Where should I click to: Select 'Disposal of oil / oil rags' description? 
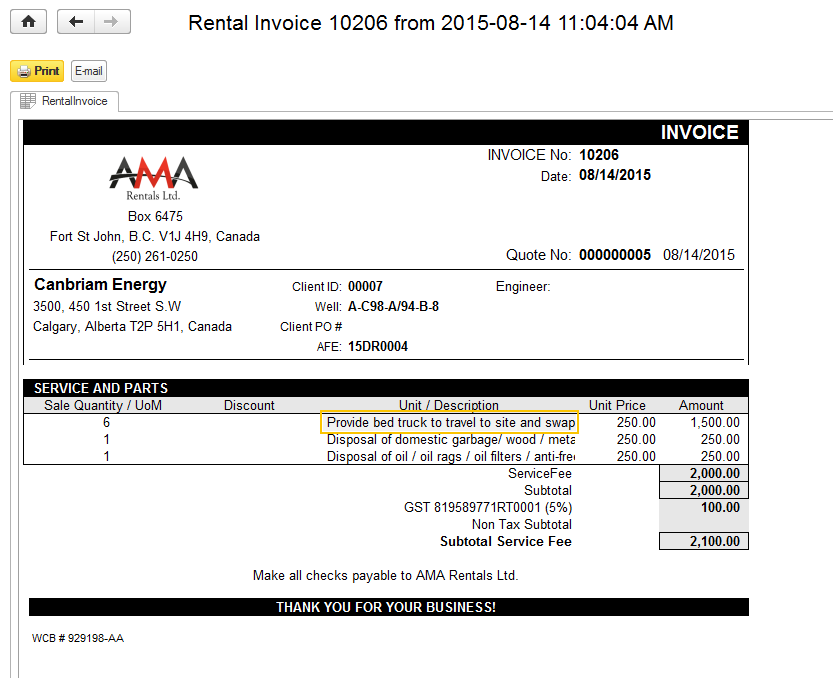point(450,456)
